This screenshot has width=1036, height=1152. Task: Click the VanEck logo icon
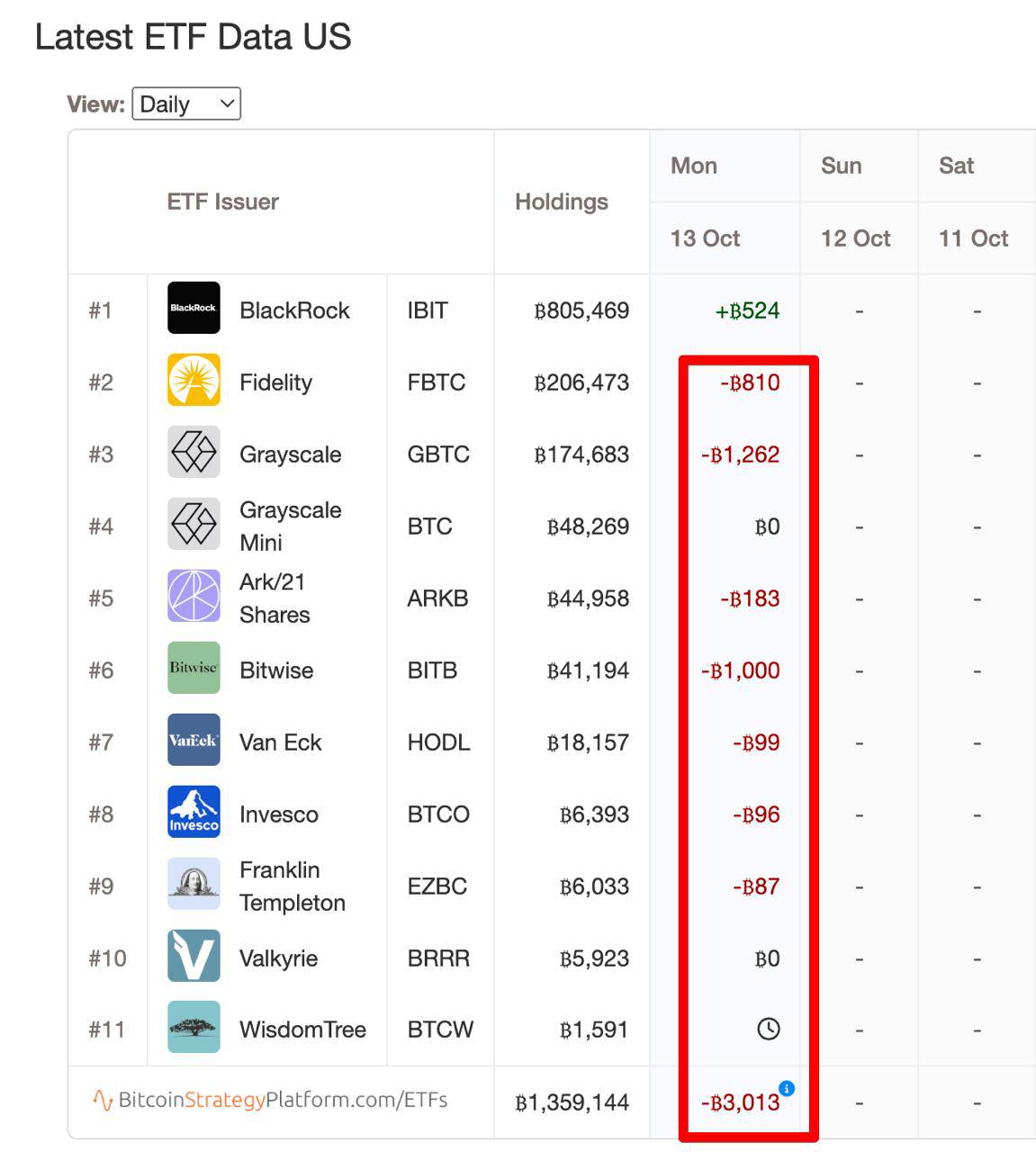[x=194, y=740]
